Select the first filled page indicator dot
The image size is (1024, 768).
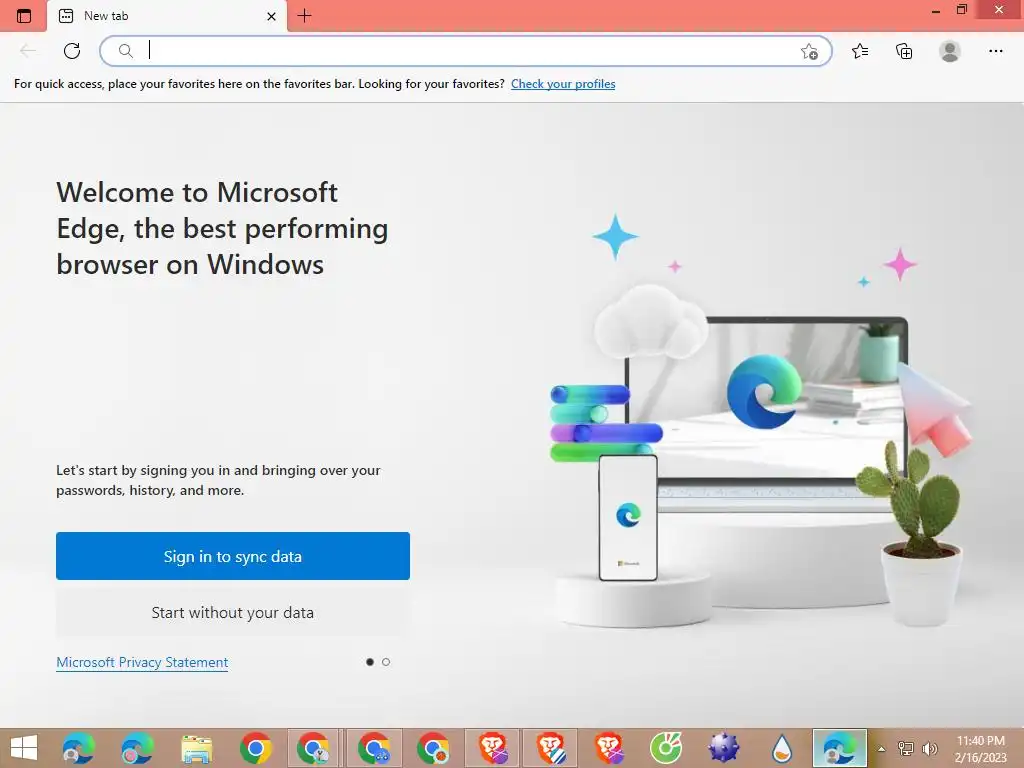(x=370, y=662)
